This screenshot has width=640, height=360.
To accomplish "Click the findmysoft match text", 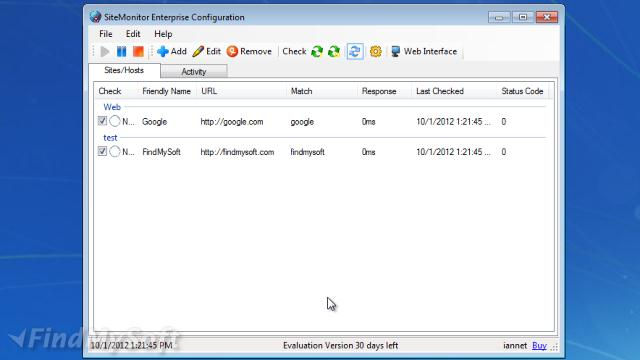I will point(307,152).
